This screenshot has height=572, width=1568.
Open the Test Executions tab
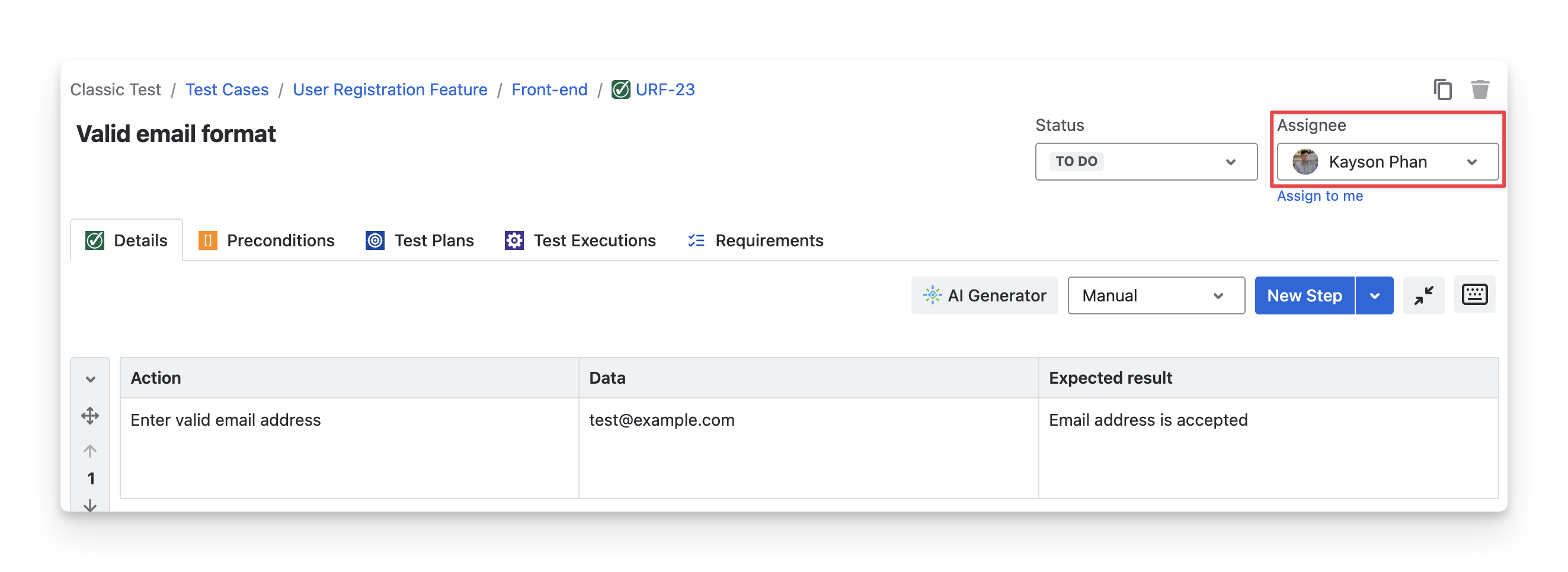point(580,241)
